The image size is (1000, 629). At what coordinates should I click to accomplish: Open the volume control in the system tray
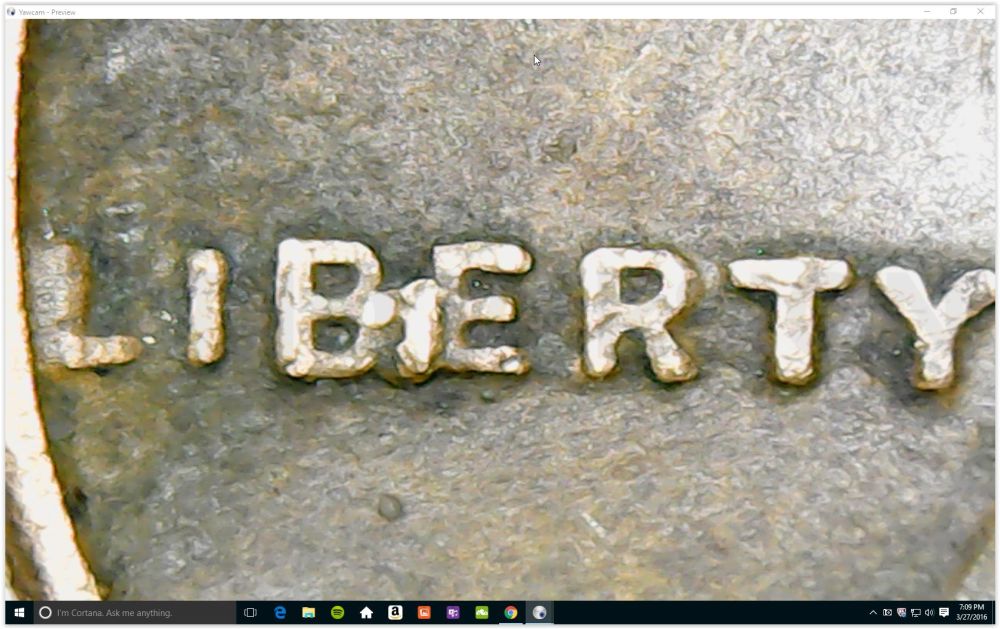point(929,612)
